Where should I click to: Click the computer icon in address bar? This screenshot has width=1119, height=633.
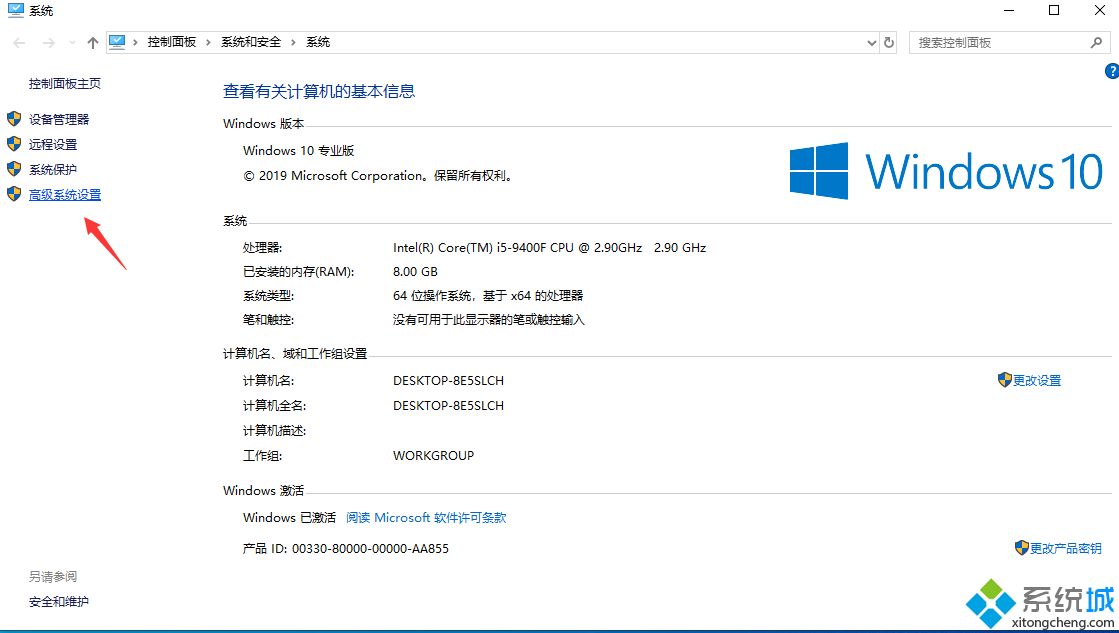tap(117, 42)
